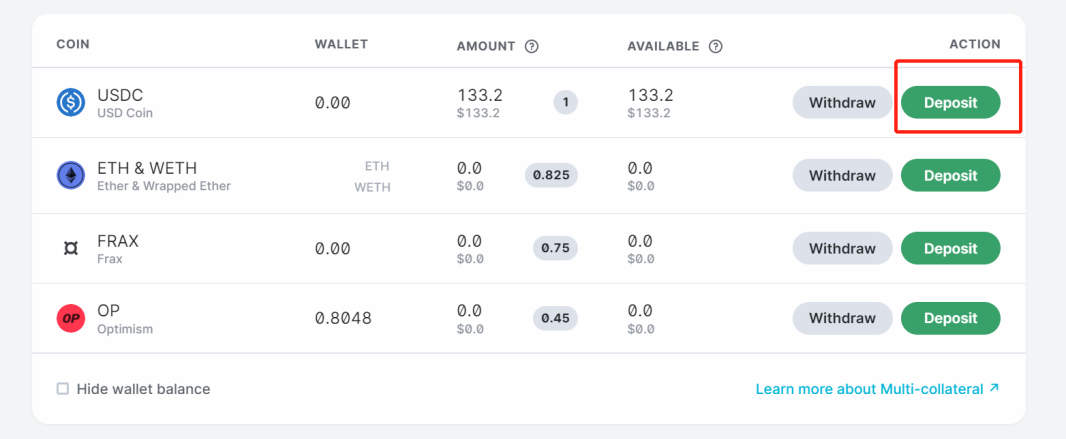This screenshot has height=439, width=1066.
Task: Deposit USDC using the green button
Action: click(x=950, y=103)
